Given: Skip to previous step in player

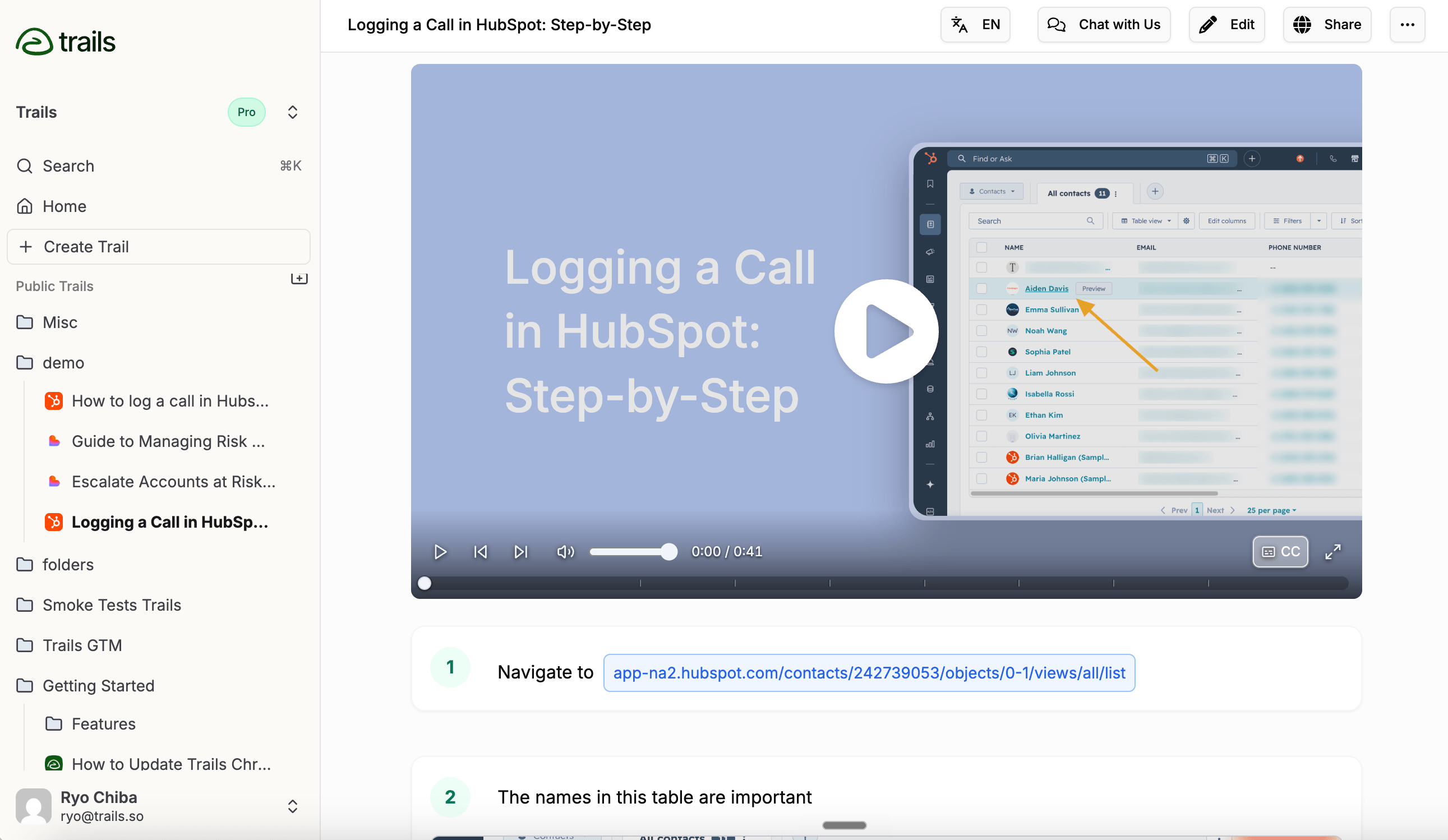Looking at the screenshot, I should [x=481, y=552].
